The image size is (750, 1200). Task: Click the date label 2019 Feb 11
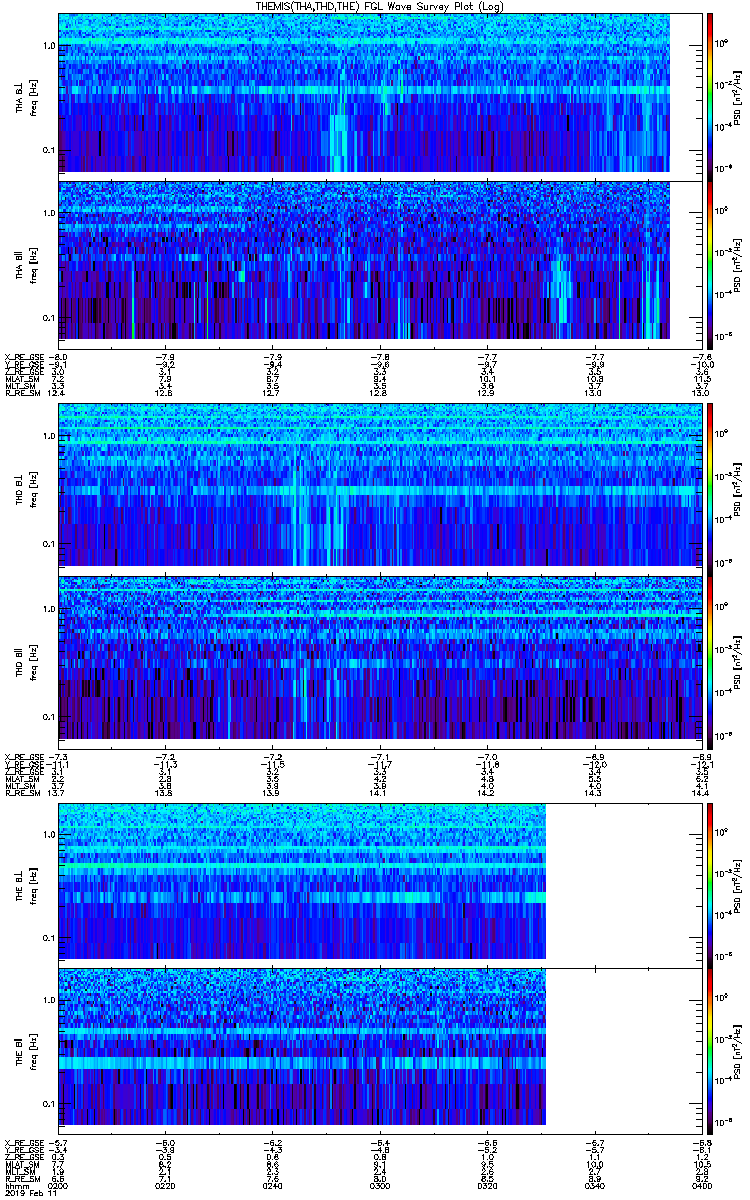(31, 1193)
